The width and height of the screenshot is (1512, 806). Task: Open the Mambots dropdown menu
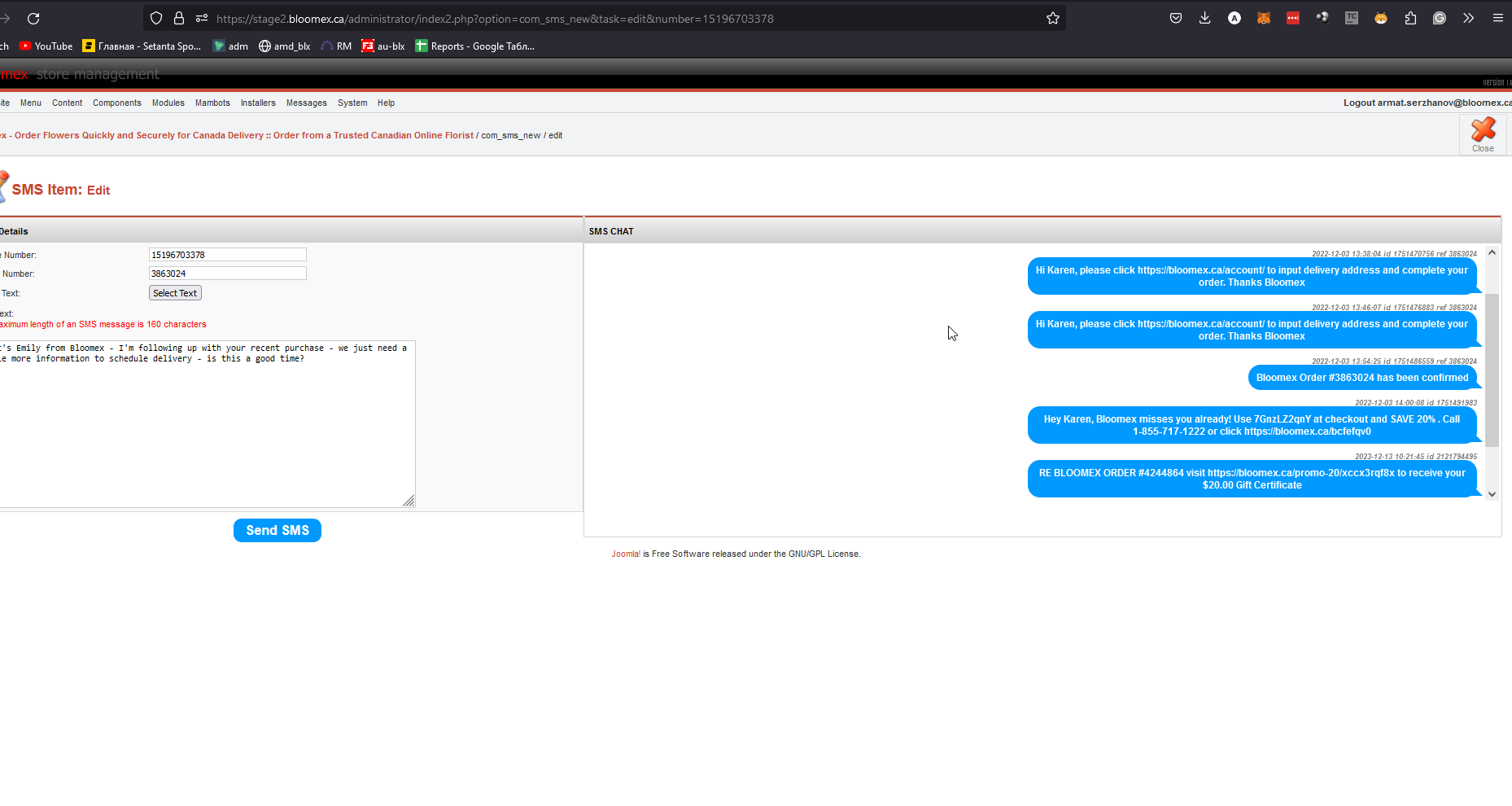pos(212,103)
